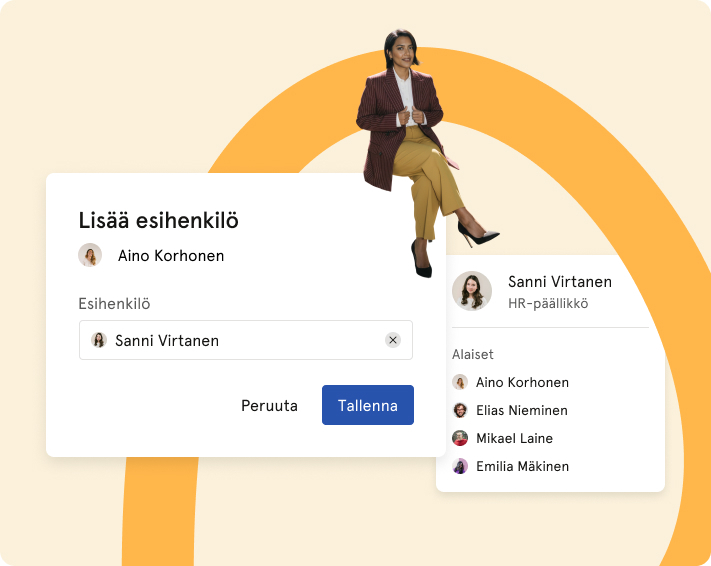Click Emilia Mäkinen's avatar icon
The height and width of the screenshot is (566, 711).
[x=460, y=466]
